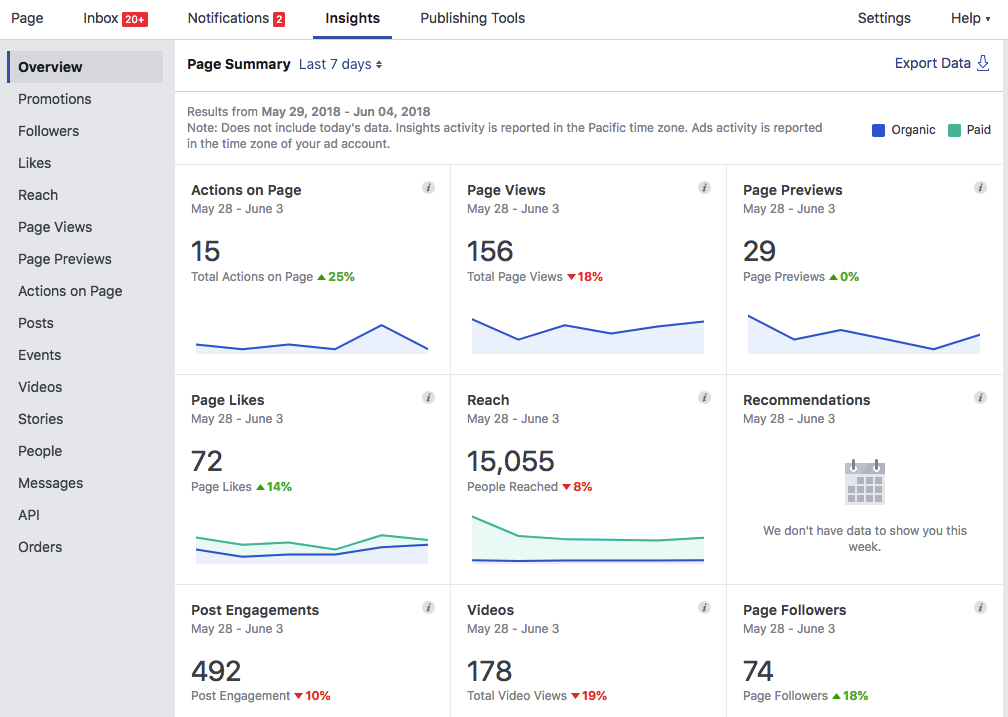This screenshot has height=717, width=1008.
Task: Click the Recommendations calendar icon
Action: point(865,482)
